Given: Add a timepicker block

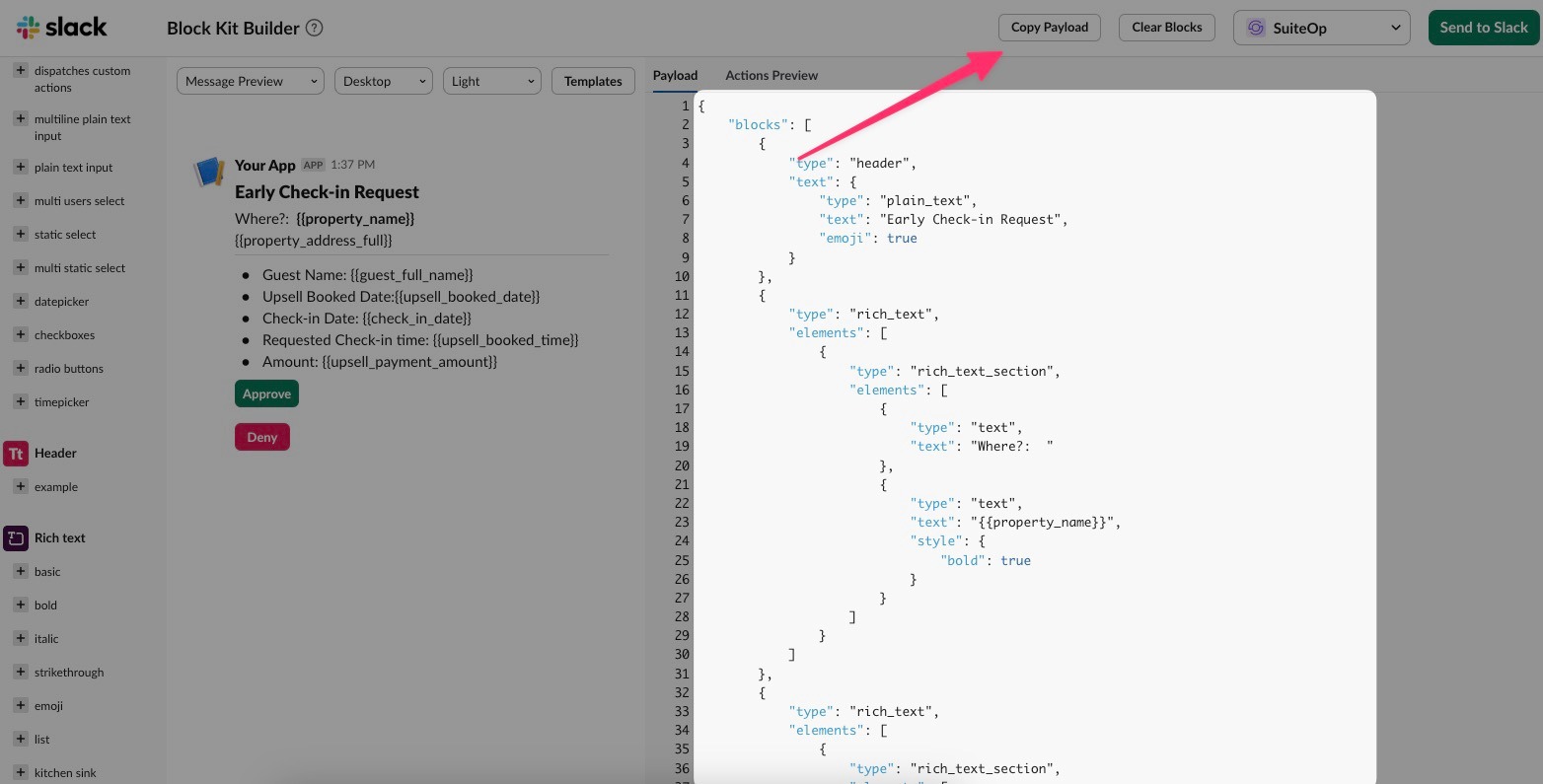Looking at the screenshot, I should [21, 401].
